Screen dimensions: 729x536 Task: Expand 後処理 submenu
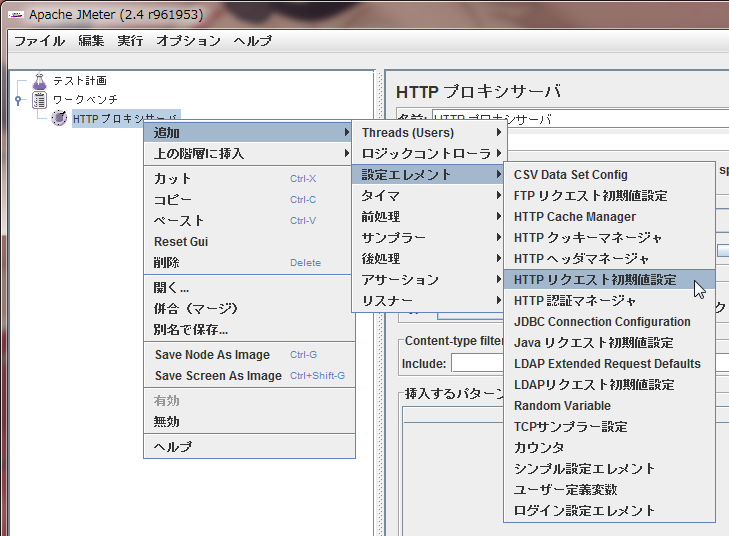tap(429, 258)
